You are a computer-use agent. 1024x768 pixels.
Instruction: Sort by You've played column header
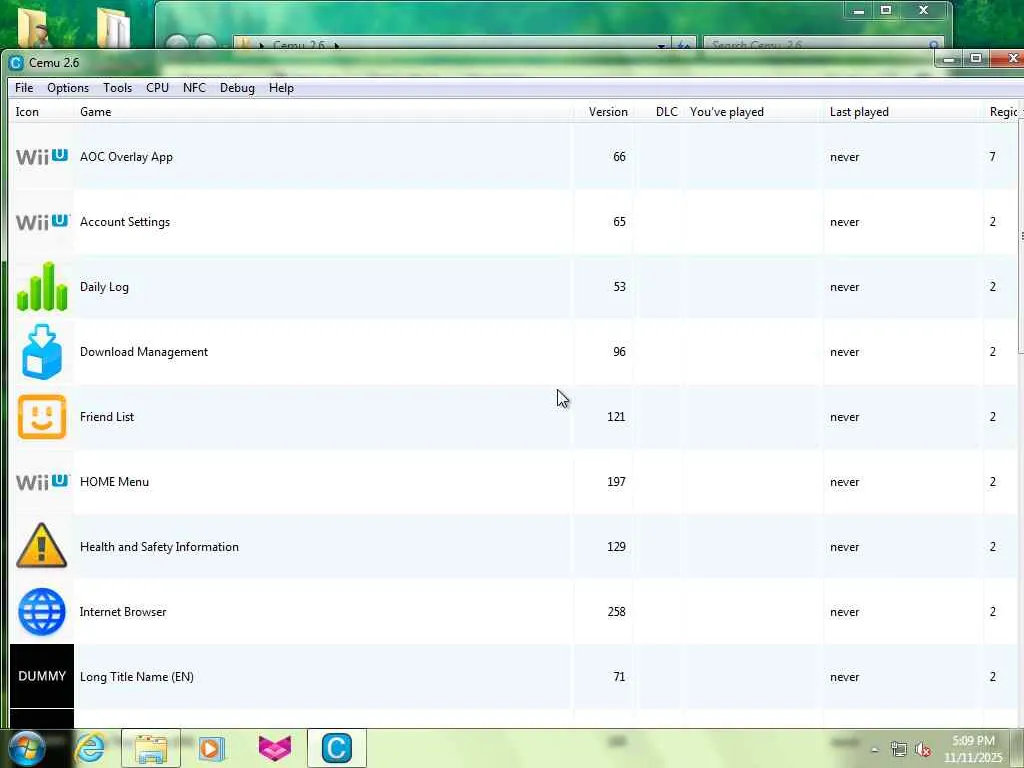point(754,112)
